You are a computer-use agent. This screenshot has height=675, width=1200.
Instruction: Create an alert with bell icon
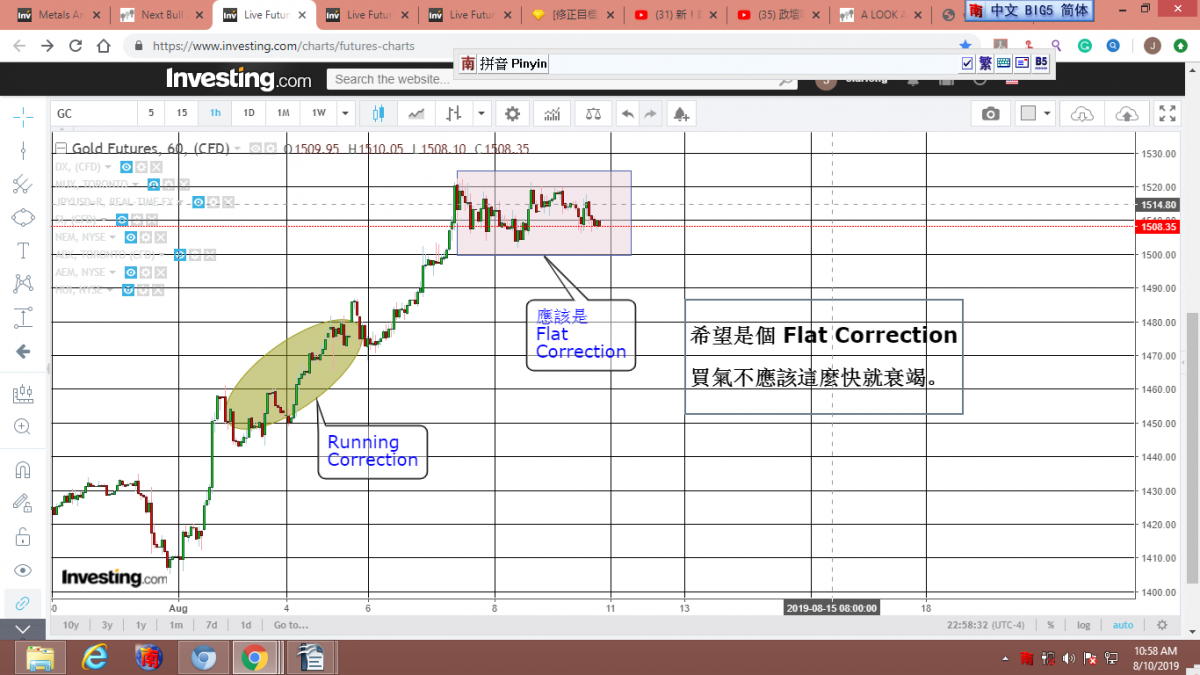pos(681,113)
